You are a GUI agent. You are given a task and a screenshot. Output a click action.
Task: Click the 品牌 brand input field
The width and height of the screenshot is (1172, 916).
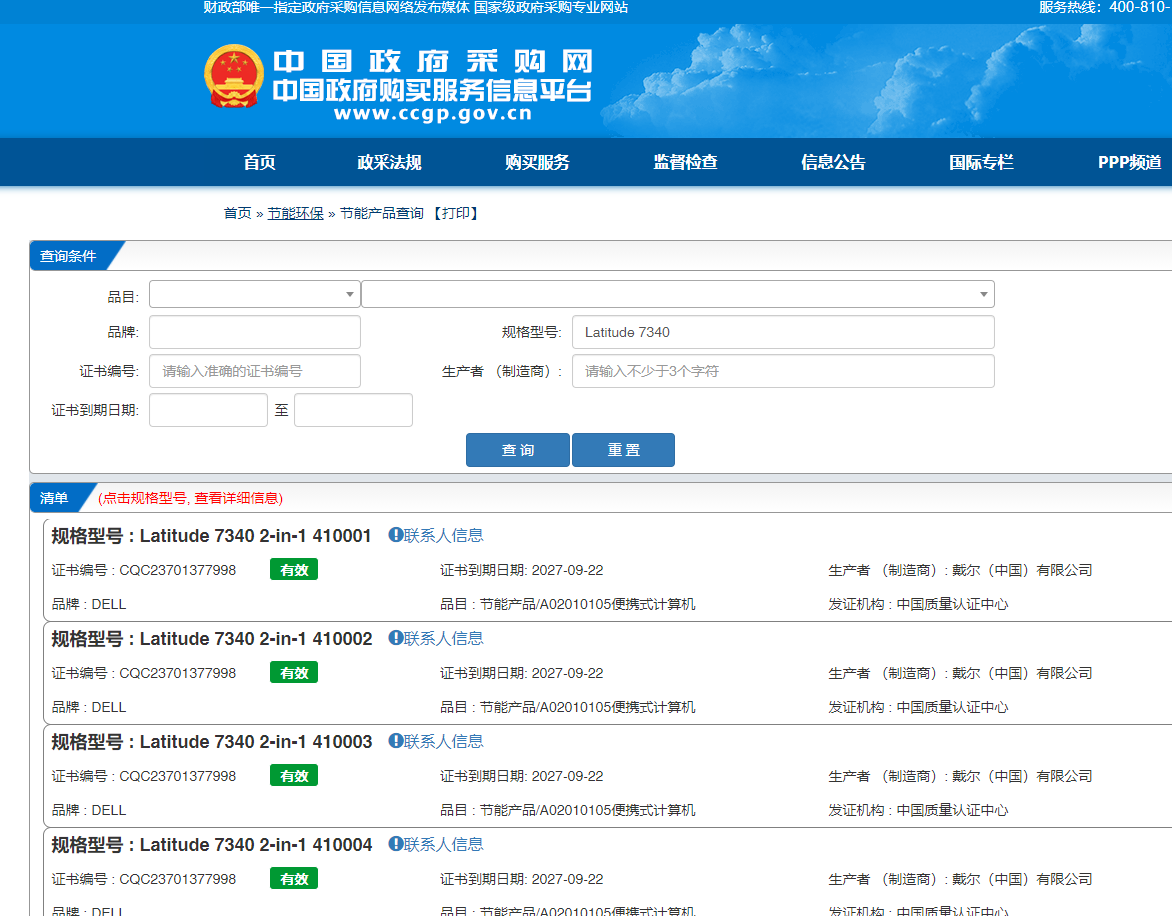[x=255, y=332]
